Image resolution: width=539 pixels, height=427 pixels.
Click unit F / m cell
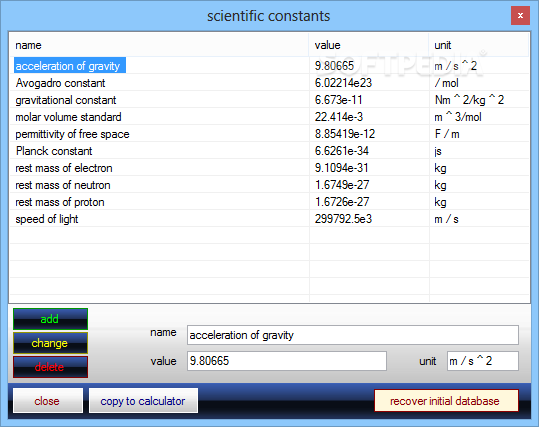pos(447,134)
